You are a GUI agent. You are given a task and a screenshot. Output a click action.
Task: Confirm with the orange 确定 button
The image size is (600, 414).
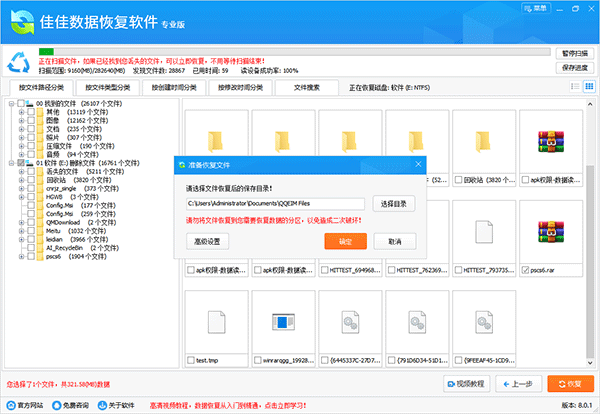[346, 241]
